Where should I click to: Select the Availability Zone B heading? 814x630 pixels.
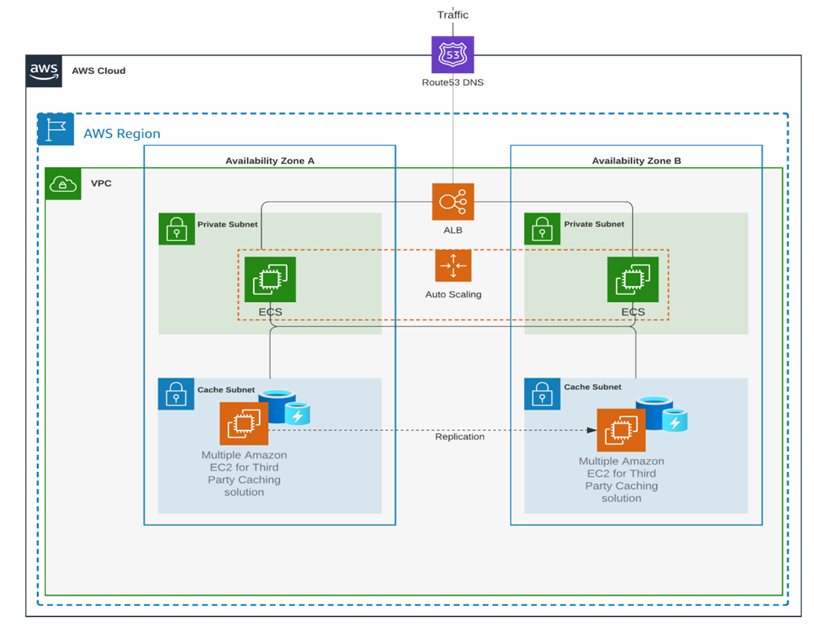pyautogui.click(x=636, y=161)
